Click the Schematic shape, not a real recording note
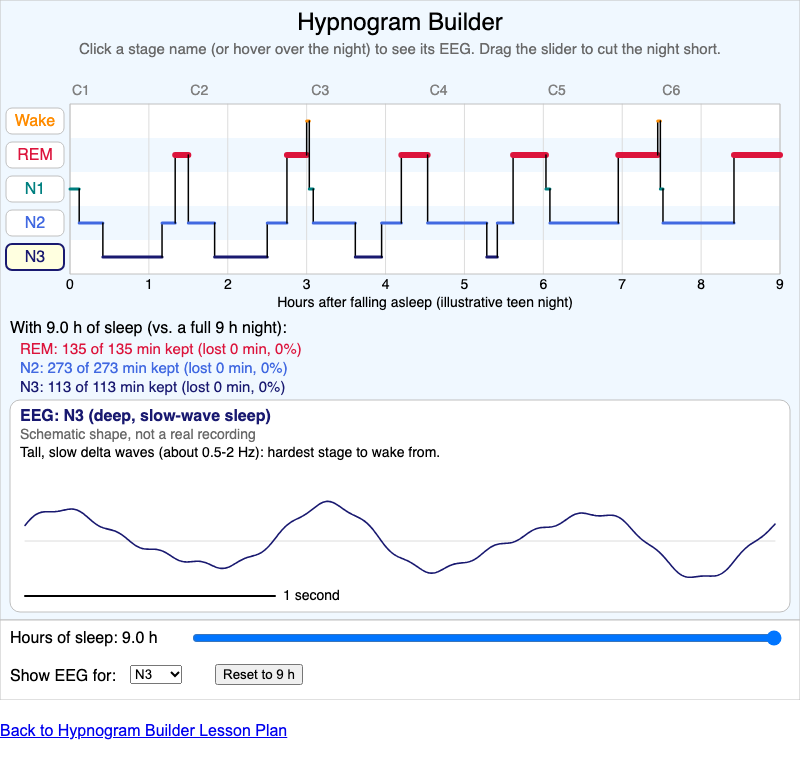This screenshot has height=760, width=800. [138, 434]
